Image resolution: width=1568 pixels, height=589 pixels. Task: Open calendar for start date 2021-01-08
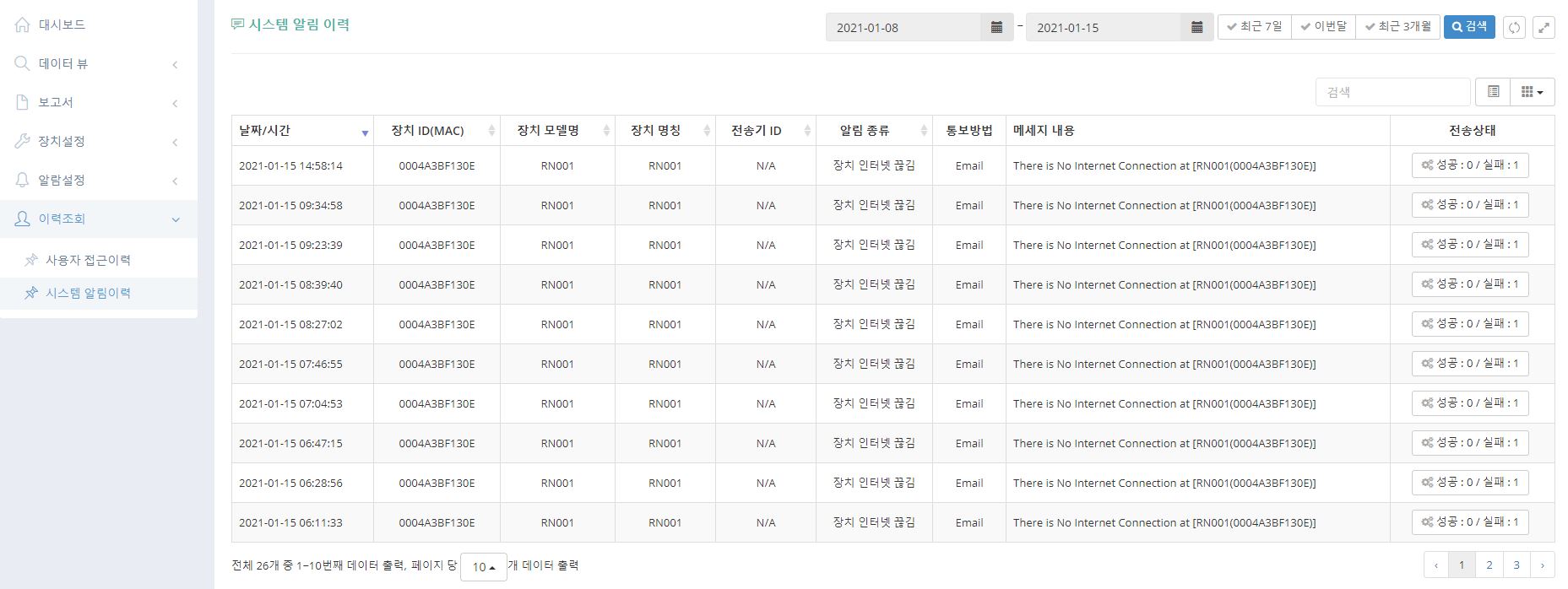pos(996,27)
